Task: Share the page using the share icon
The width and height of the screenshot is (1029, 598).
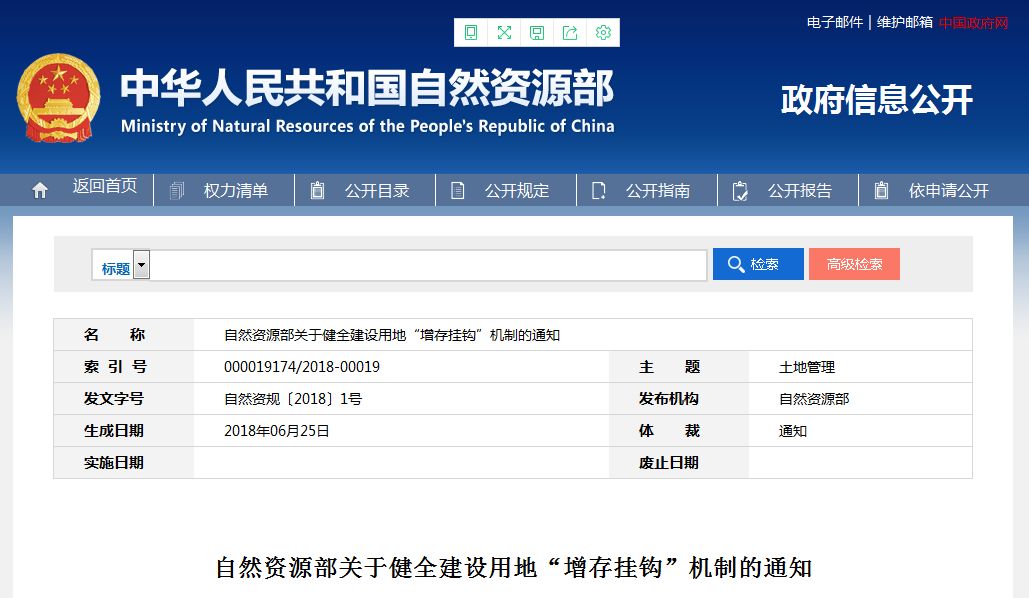Action: click(570, 32)
